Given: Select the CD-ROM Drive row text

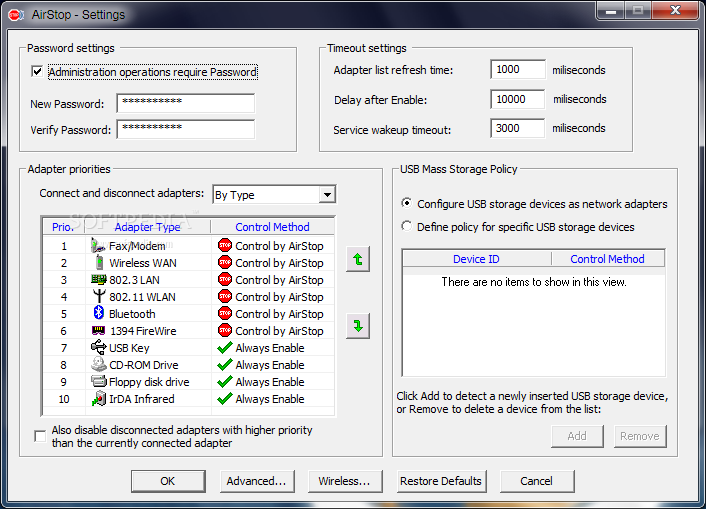Looking at the screenshot, I should 144,365.
